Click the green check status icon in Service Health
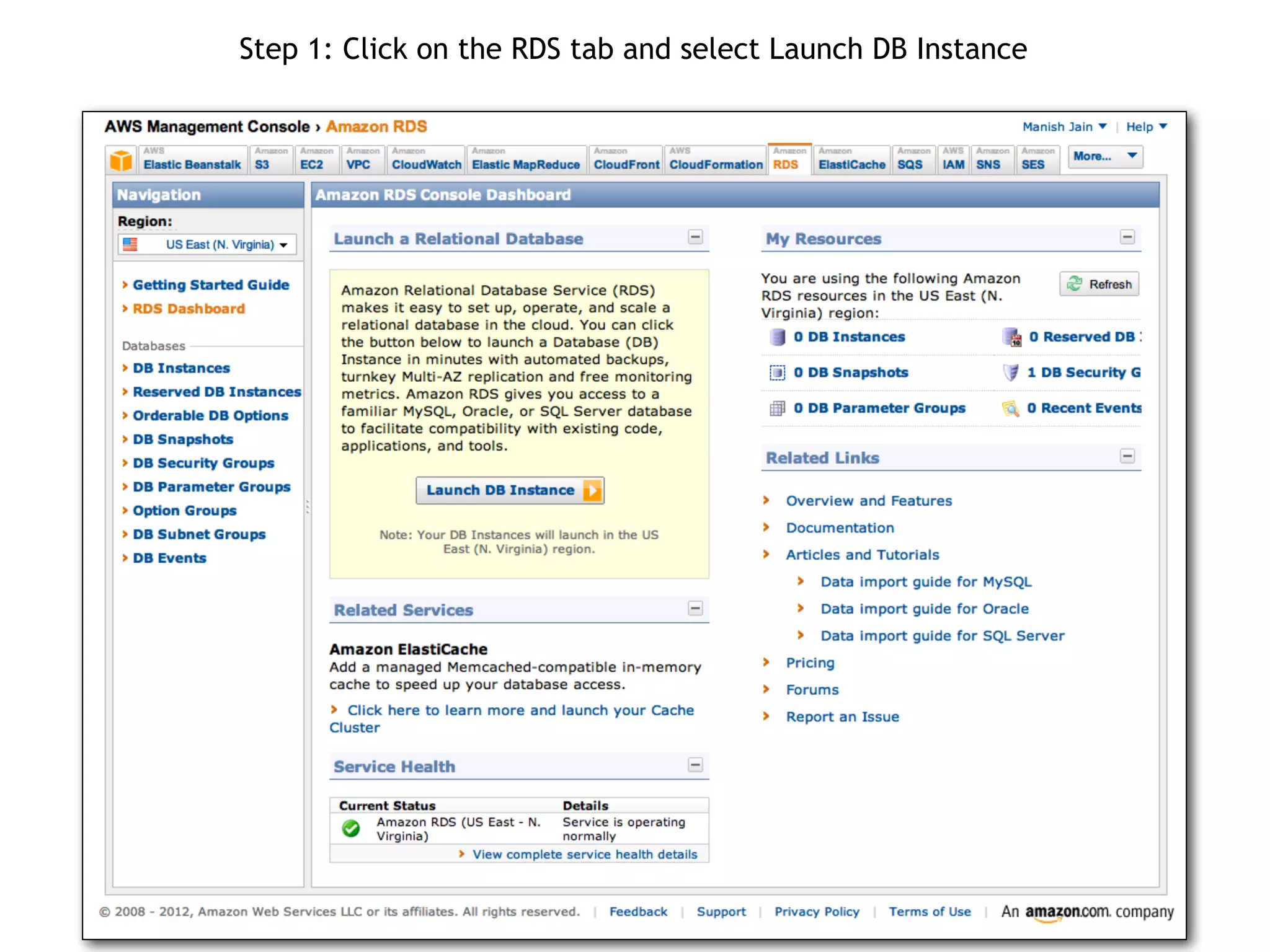 (351, 828)
